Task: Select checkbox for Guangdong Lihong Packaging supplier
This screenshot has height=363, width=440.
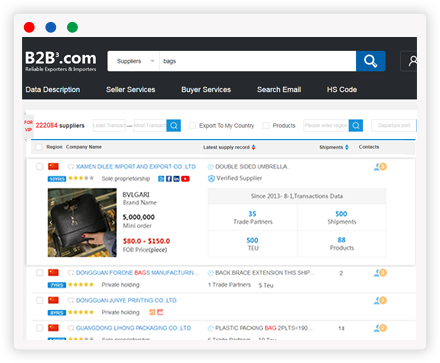Action: coord(40,328)
